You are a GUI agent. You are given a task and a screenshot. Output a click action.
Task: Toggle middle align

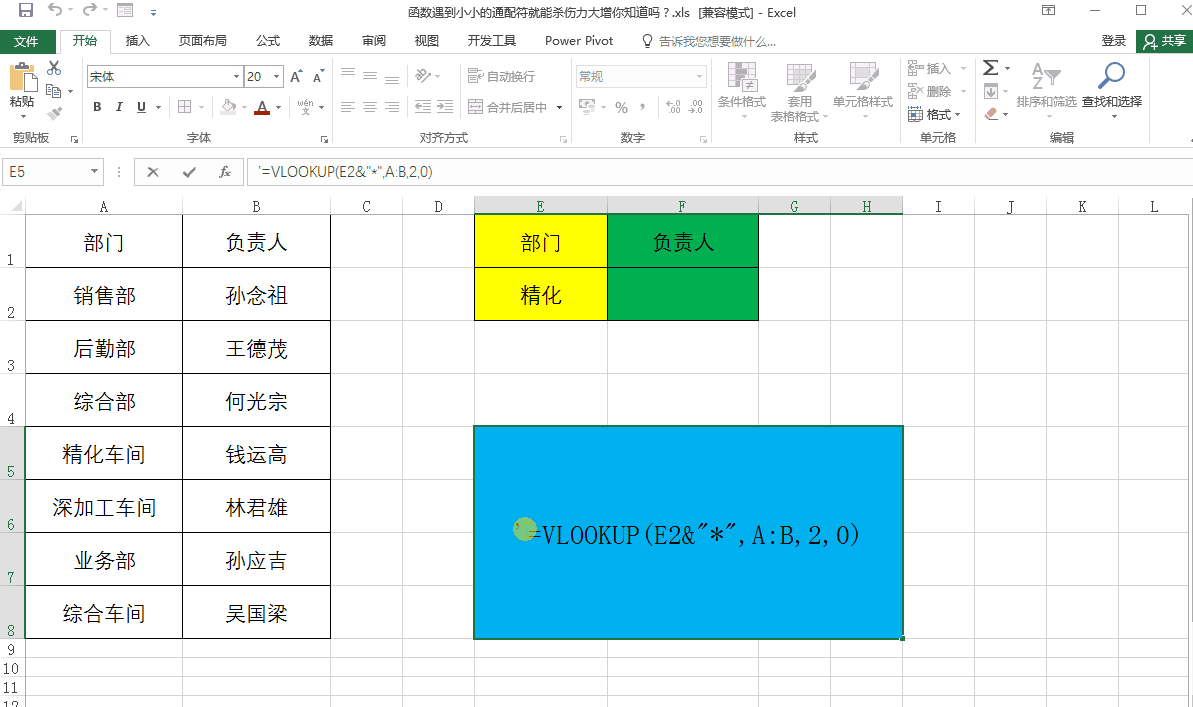pyautogui.click(x=370, y=76)
